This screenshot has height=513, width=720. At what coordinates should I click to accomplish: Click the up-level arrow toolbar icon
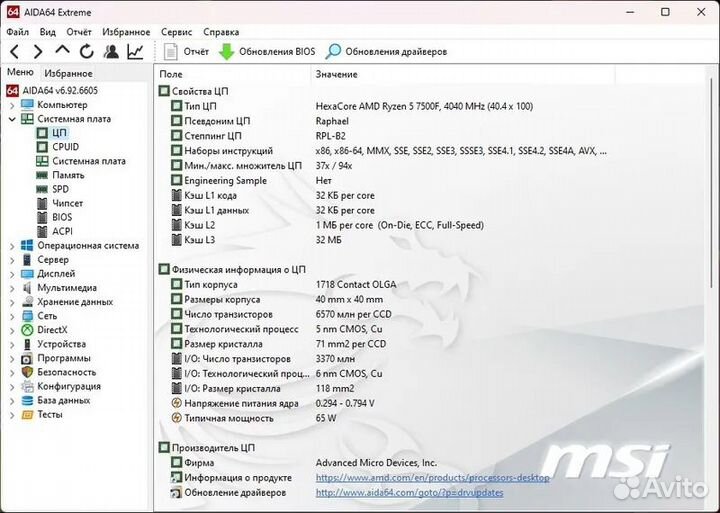(62, 50)
